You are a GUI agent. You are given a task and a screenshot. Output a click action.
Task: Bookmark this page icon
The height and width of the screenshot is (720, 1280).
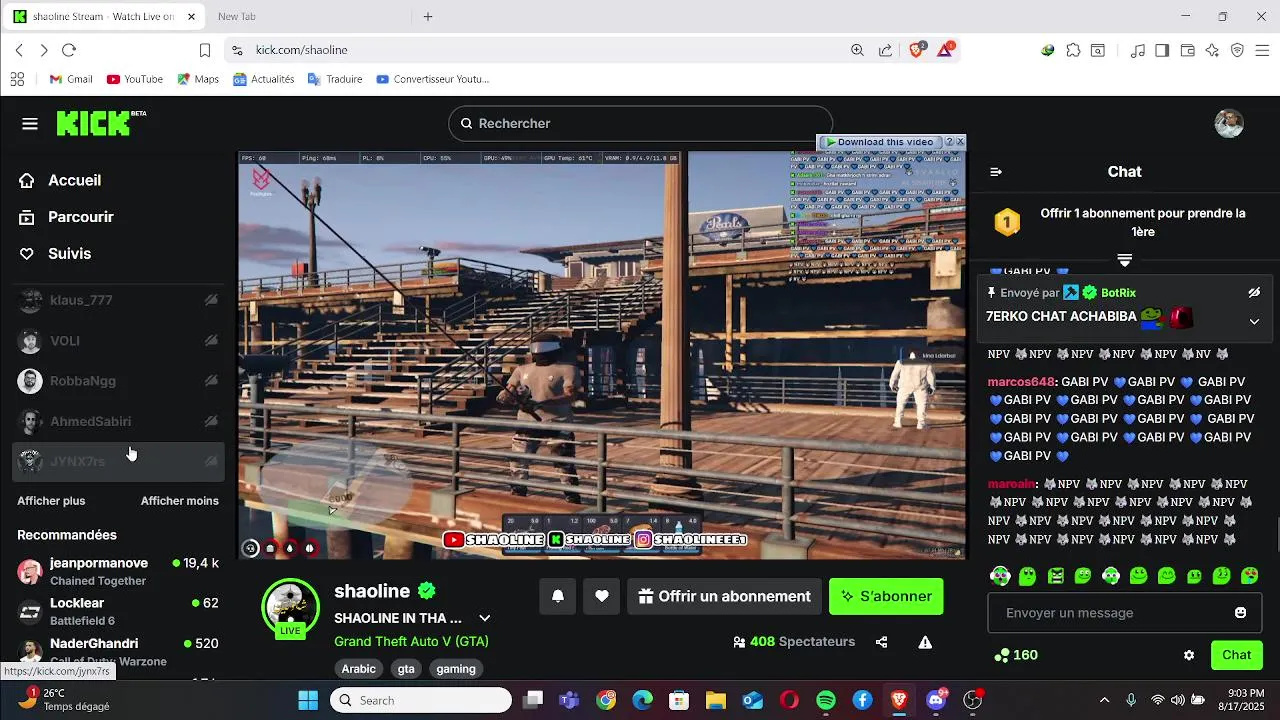[x=205, y=50]
